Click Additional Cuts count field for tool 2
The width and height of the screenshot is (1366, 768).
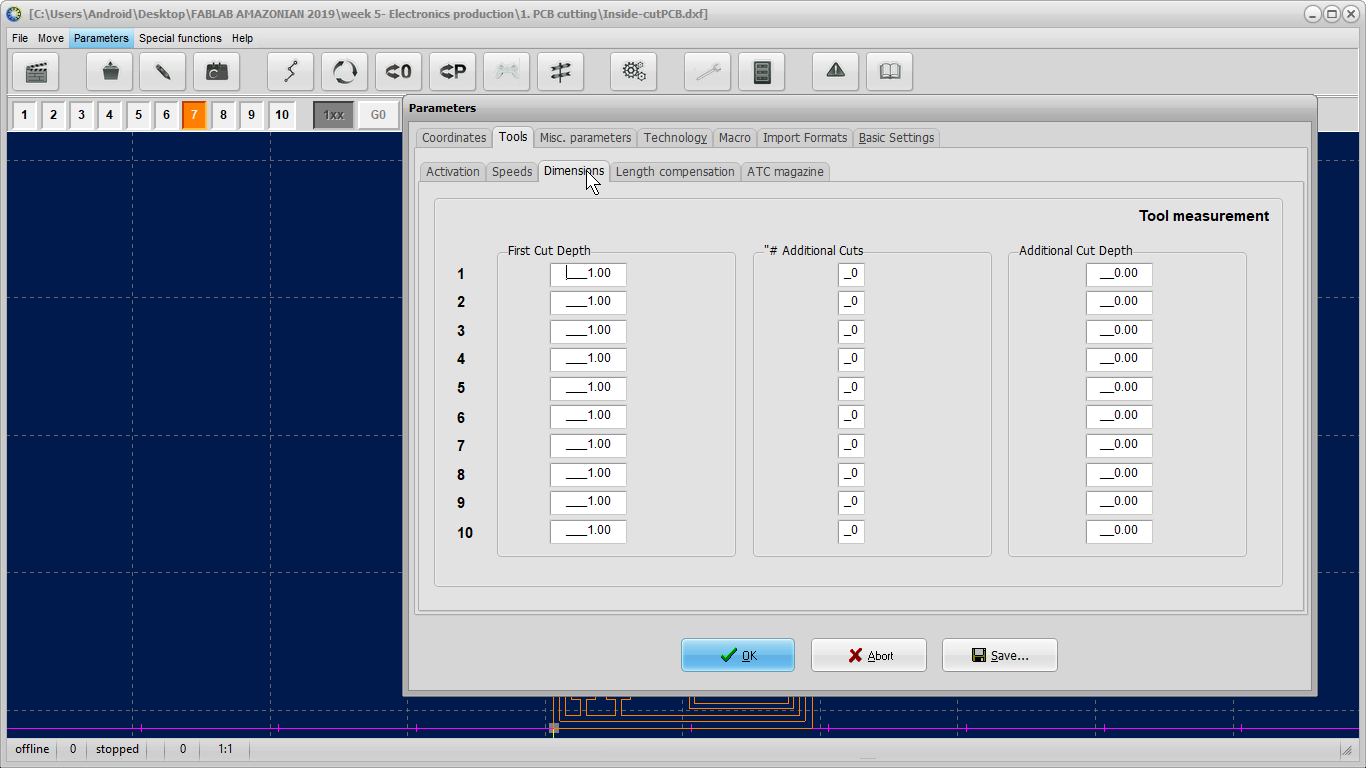tap(852, 302)
